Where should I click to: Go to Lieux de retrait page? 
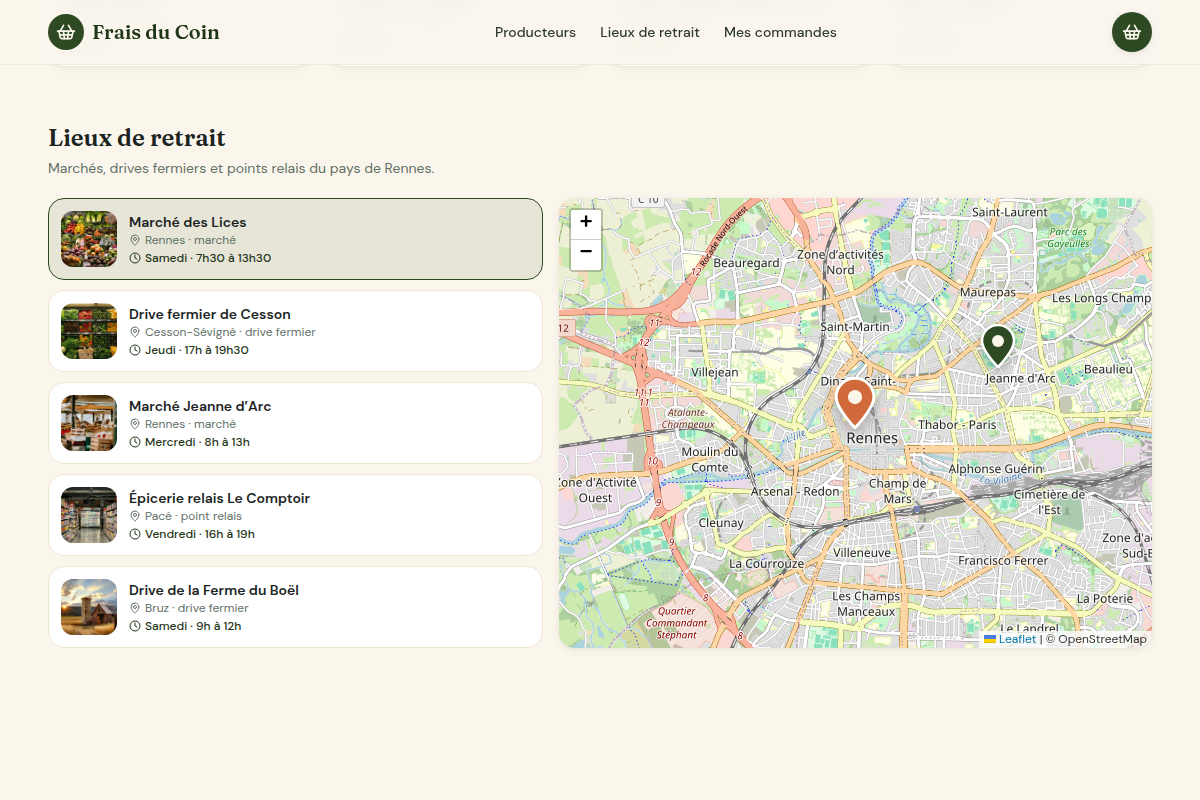[x=650, y=32]
